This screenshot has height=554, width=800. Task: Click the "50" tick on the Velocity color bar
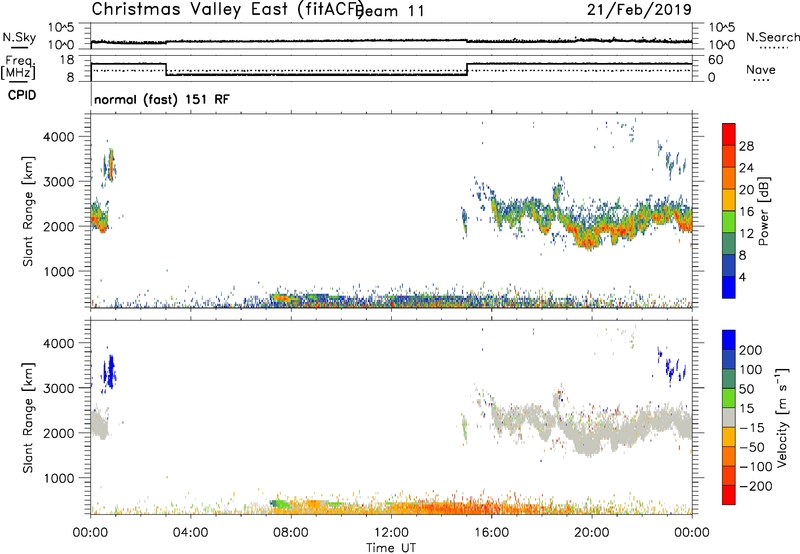(x=746, y=389)
